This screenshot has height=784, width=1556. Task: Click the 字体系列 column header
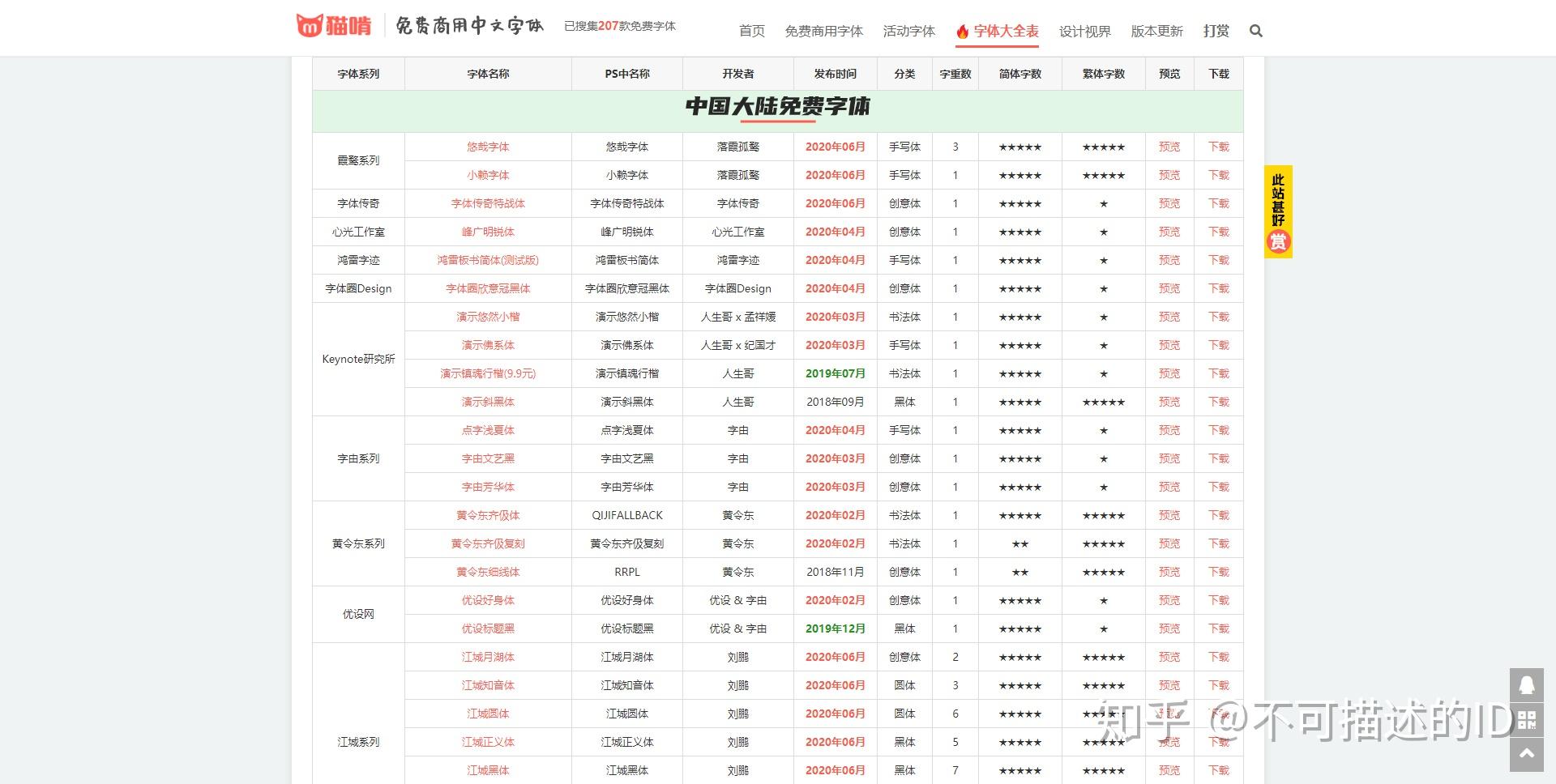(x=358, y=74)
